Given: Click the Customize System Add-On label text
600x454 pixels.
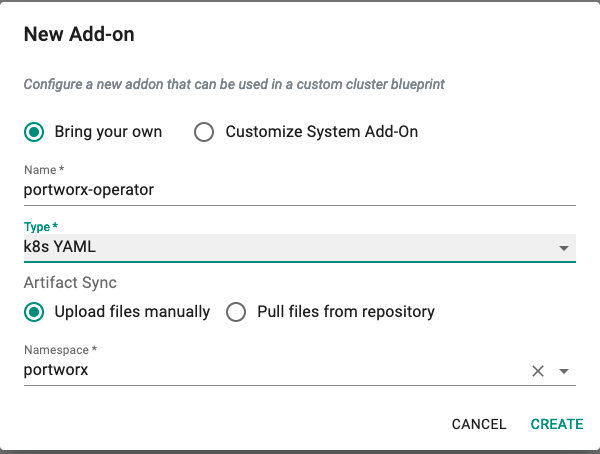Looking at the screenshot, I should click(x=321, y=132).
